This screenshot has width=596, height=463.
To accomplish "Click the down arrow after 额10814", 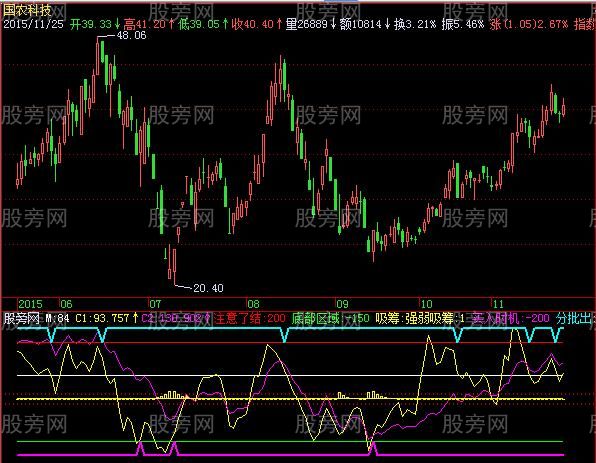I will coord(388,24).
